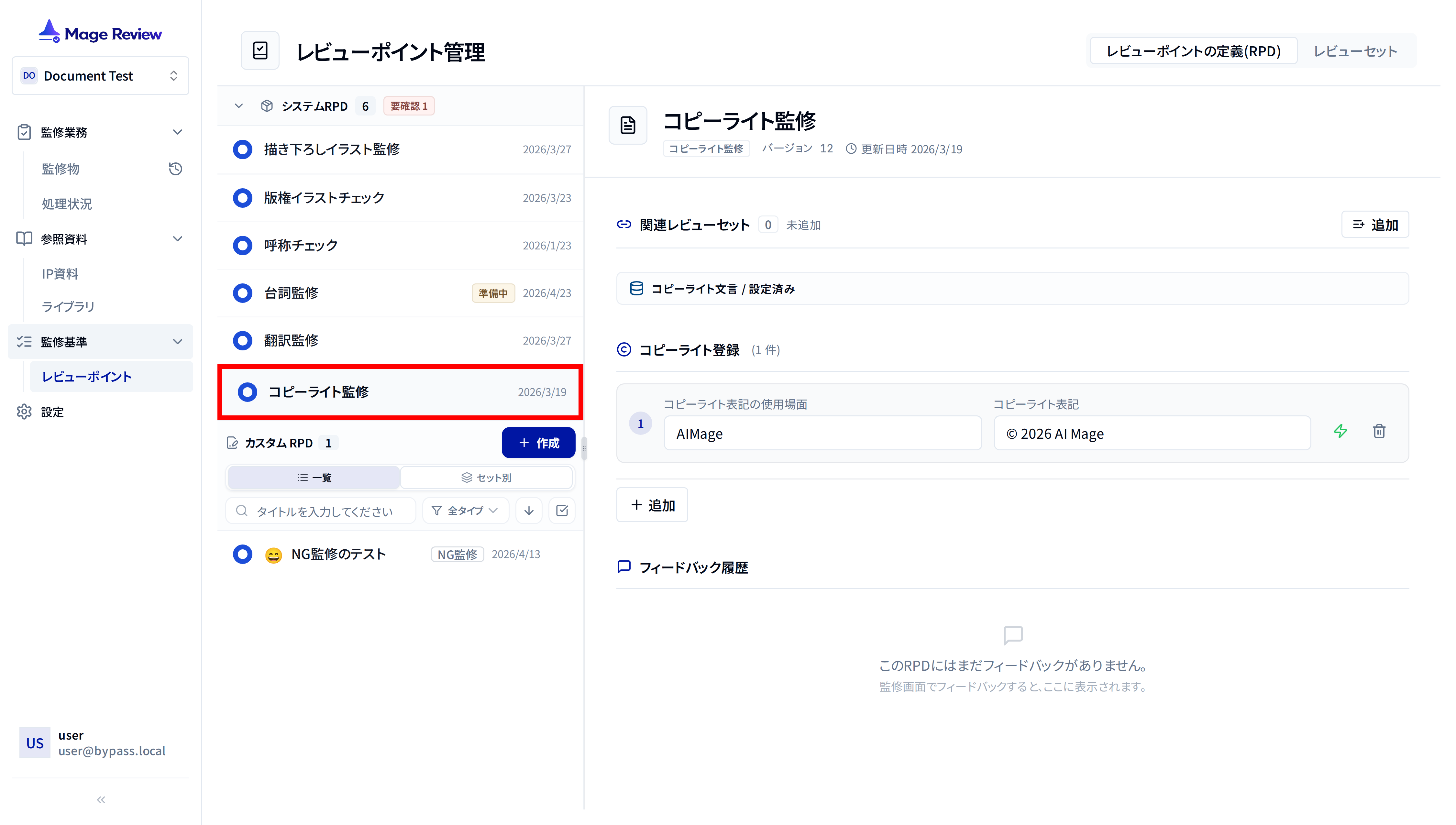The width and height of the screenshot is (1456, 825).
Task: Click the 参照資料 book icon
Action: pyautogui.click(x=24, y=238)
